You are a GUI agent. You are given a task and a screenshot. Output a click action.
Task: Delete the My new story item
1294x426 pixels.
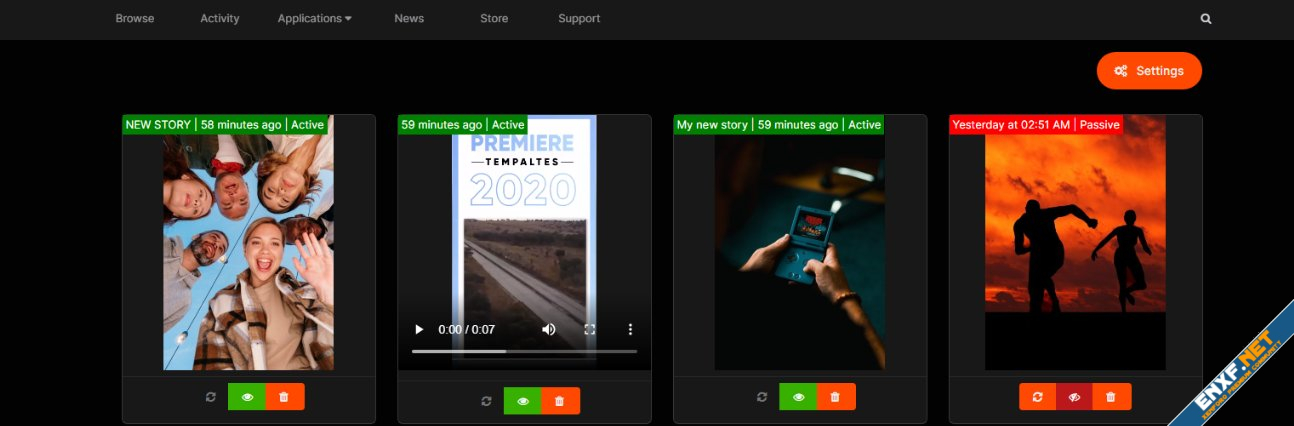pos(836,397)
